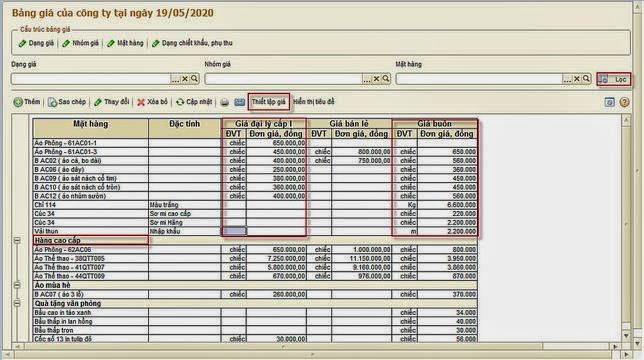This screenshot has width=644, height=360.
Task: Click the Giá buôn column header
Action: pos(435,124)
